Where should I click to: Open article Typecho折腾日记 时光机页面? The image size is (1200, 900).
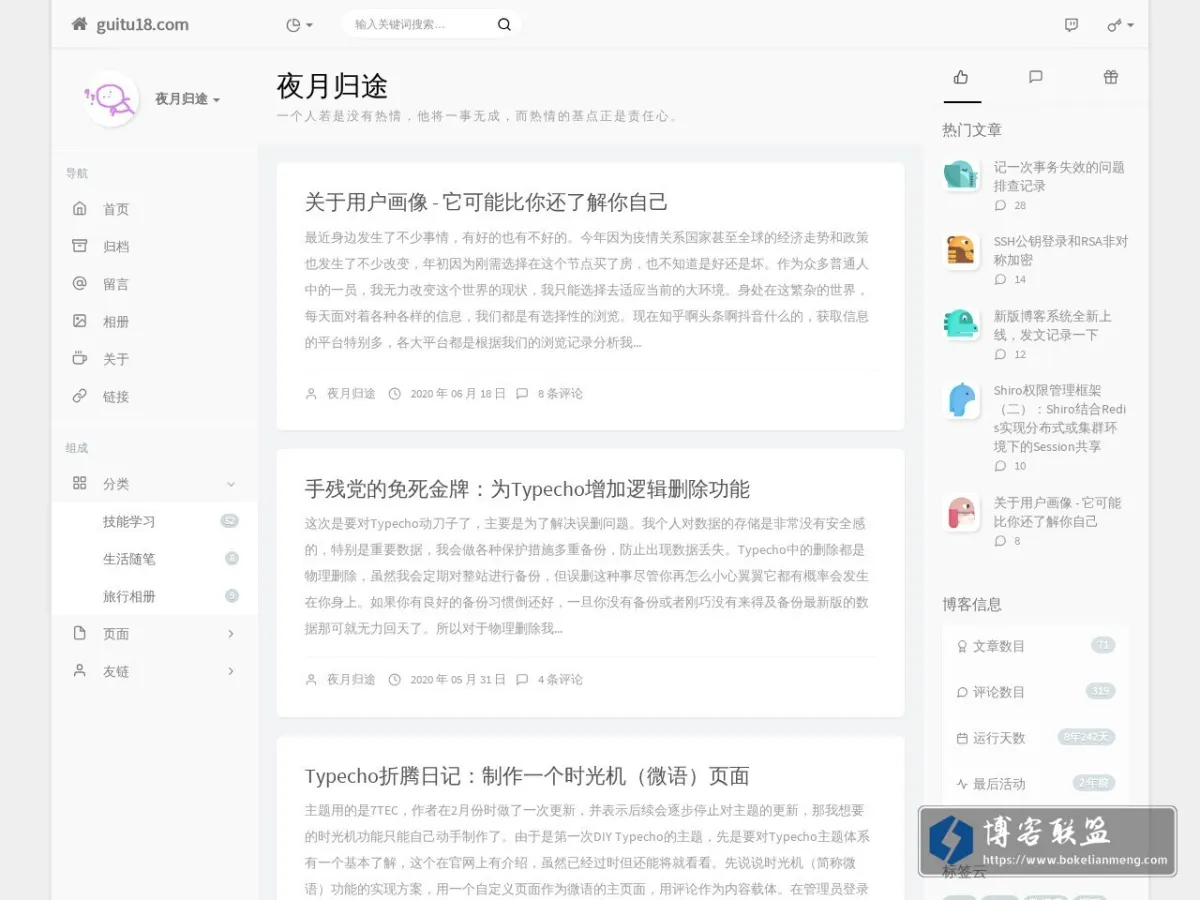pos(527,776)
